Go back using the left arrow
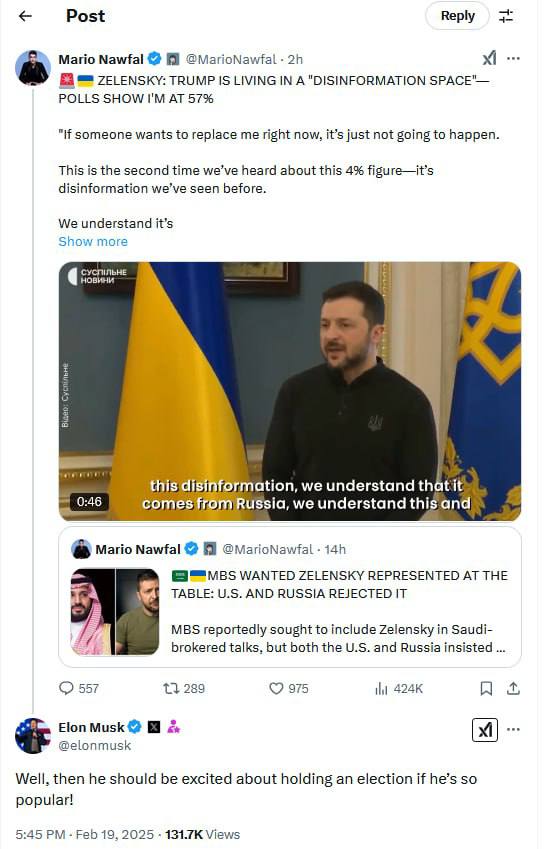Image resolution: width=545 pixels, height=849 pixels. (x=25, y=16)
